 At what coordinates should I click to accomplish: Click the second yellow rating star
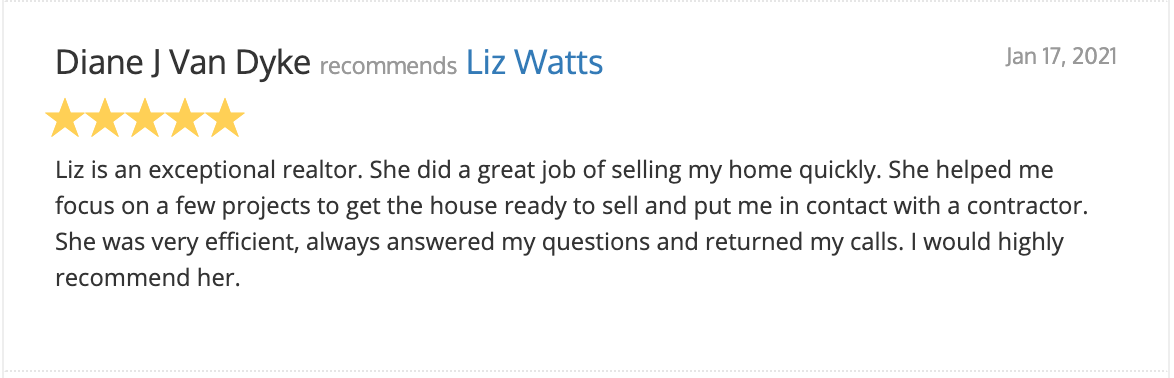click(x=105, y=118)
